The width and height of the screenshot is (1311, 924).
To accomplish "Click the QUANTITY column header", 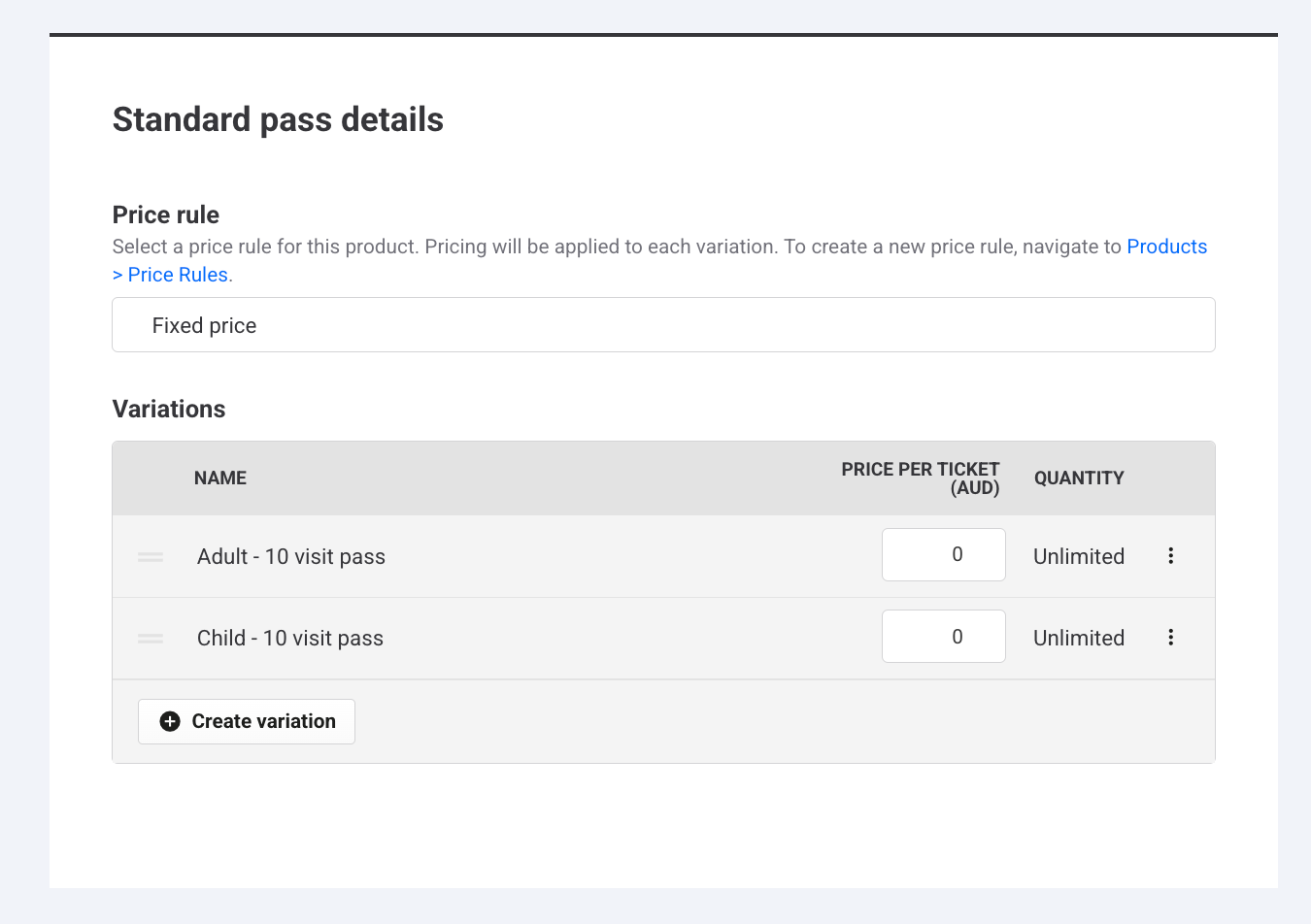I will (1078, 478).
